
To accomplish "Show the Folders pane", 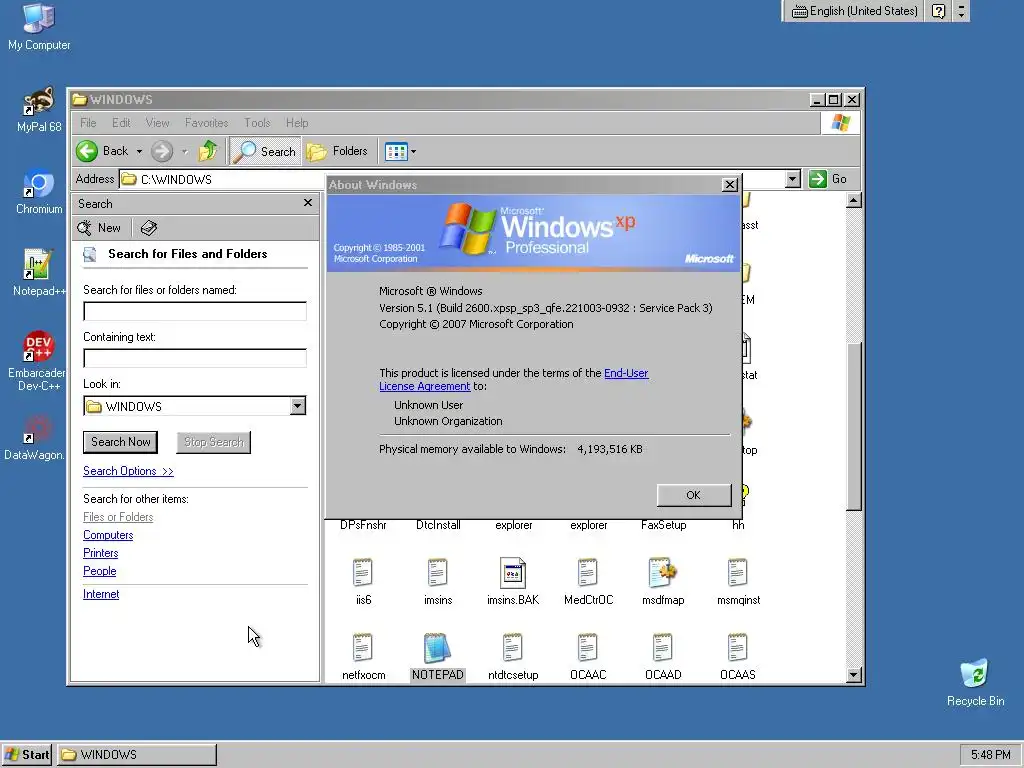I will [338, 151].
